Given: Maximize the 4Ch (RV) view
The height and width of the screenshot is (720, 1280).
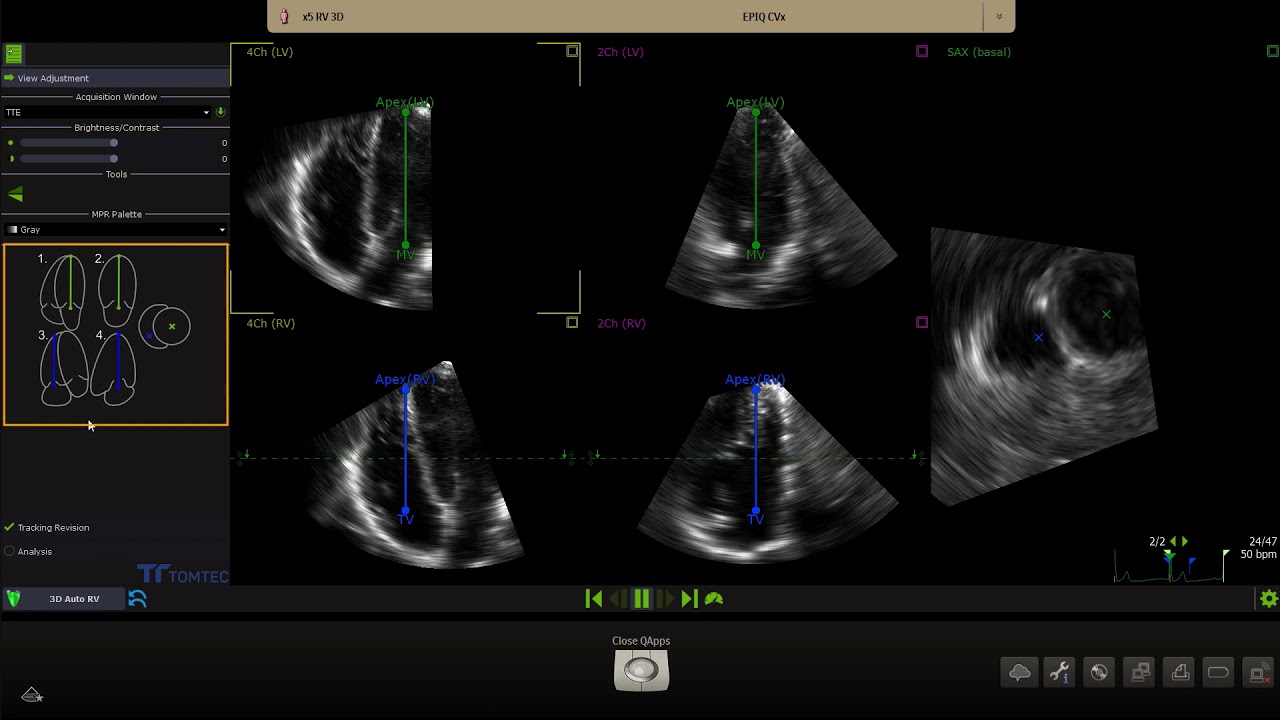Looking at the screenshot, I should 572,322.
